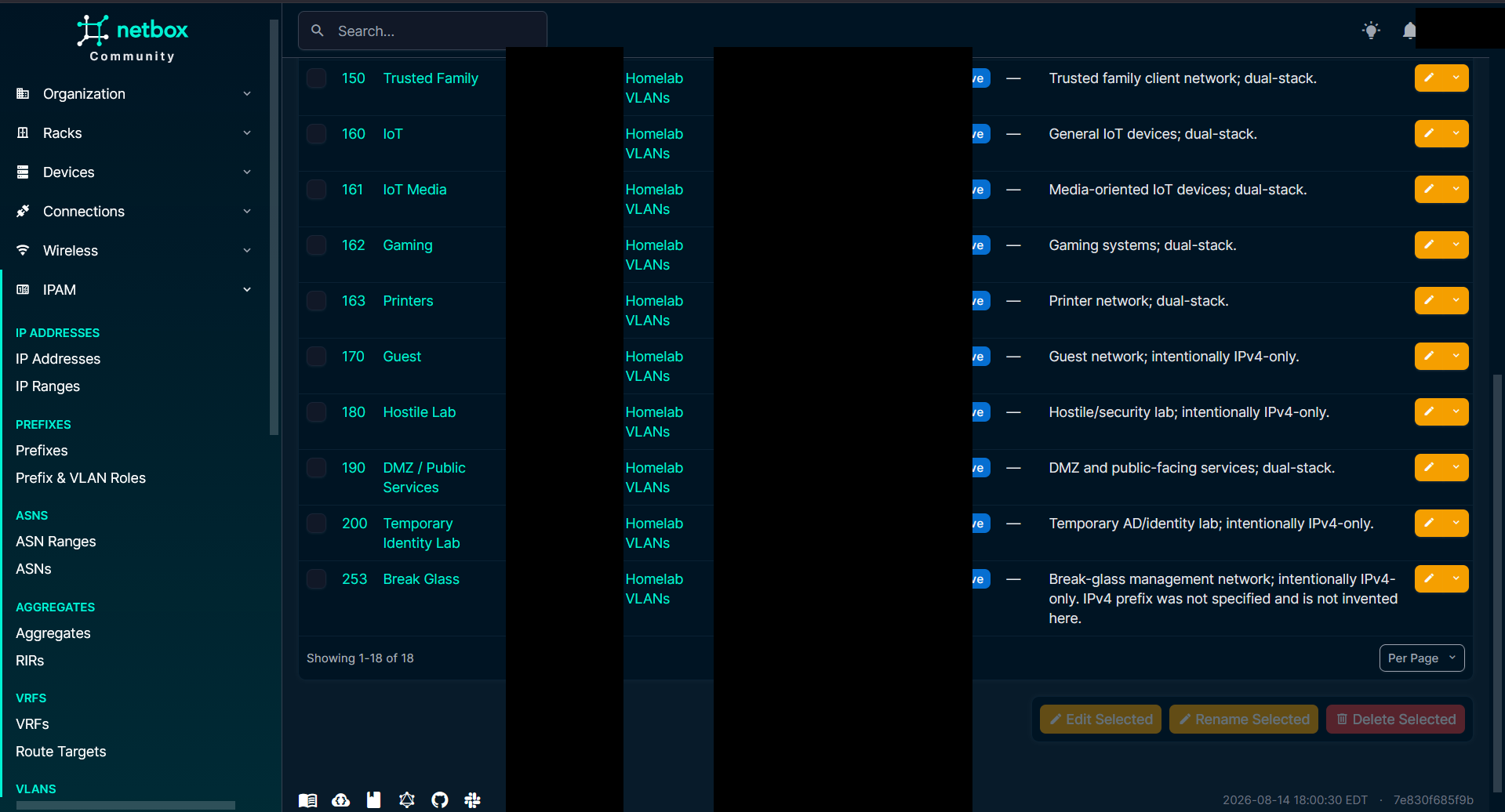Select the Hostile Lab VLAN 180 checkbox
The height and width of the screenshot is (812, 1505).
tap(316, 412)
